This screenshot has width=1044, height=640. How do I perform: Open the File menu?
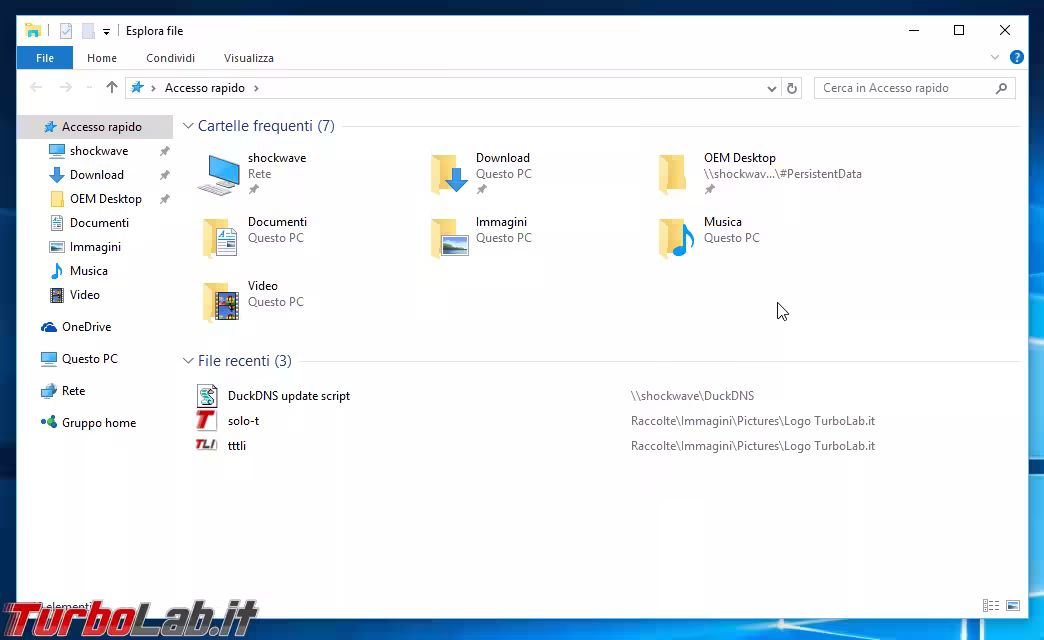[x=44, y=58]
